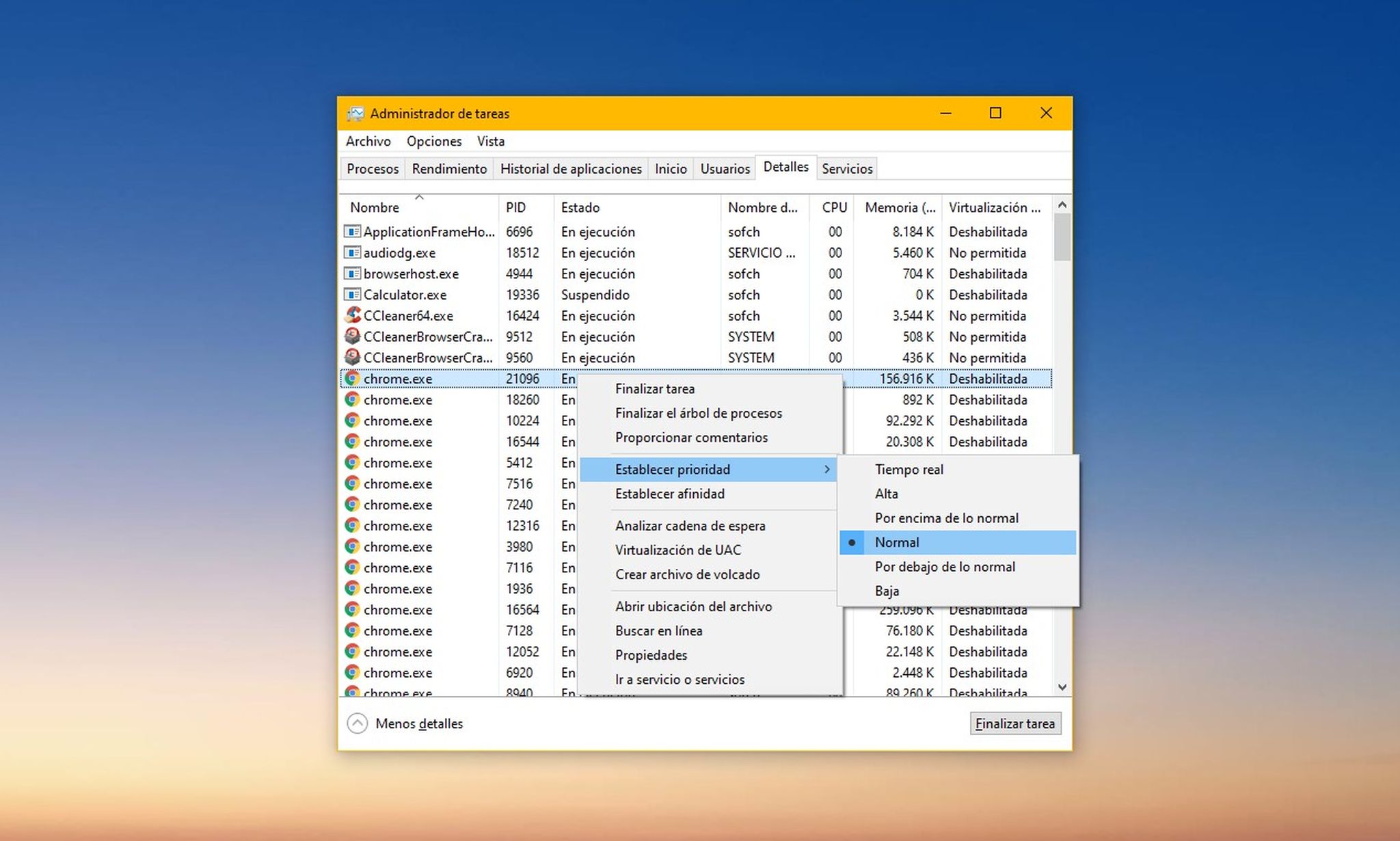Screen dimensions: 1400x841
Task: Click the Task Manager titlebar icon
Action: pos(356,114)
